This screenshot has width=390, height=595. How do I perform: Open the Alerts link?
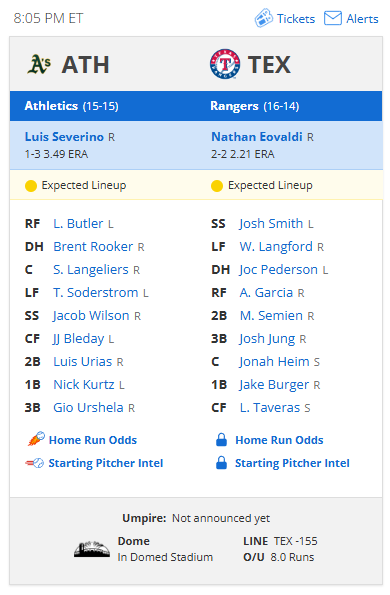[x=362, y=19]
